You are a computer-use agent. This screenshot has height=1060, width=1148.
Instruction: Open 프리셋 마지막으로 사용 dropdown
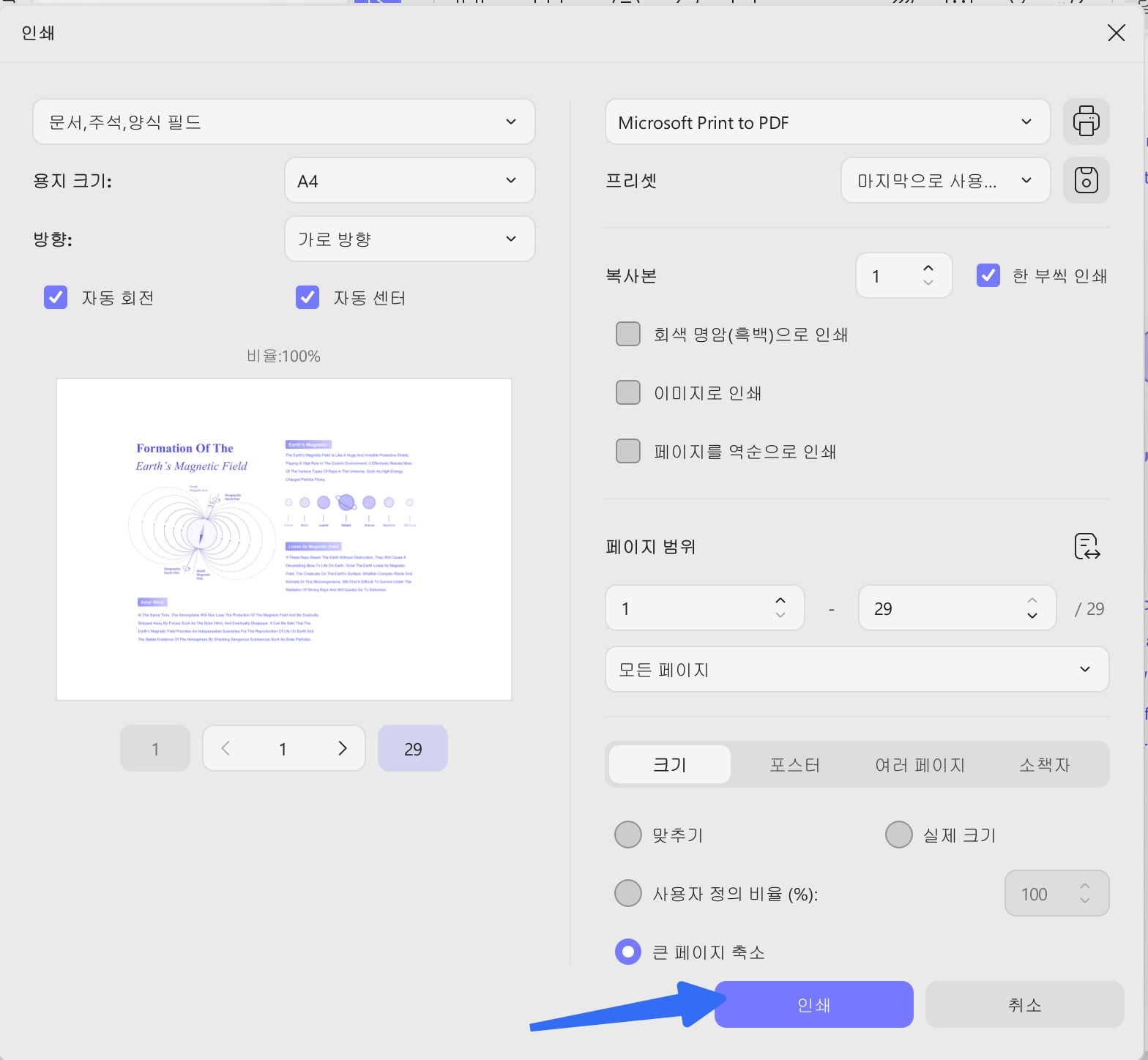pyautogui.click(x=946, y=180)
